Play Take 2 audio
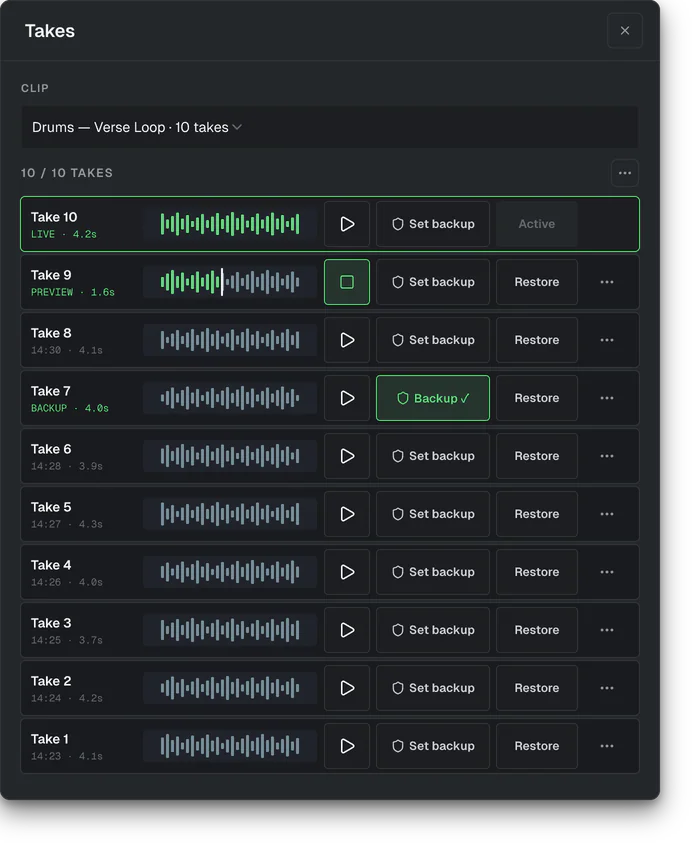700x860 pixels. pyautogui.click(x=347, y=688)
